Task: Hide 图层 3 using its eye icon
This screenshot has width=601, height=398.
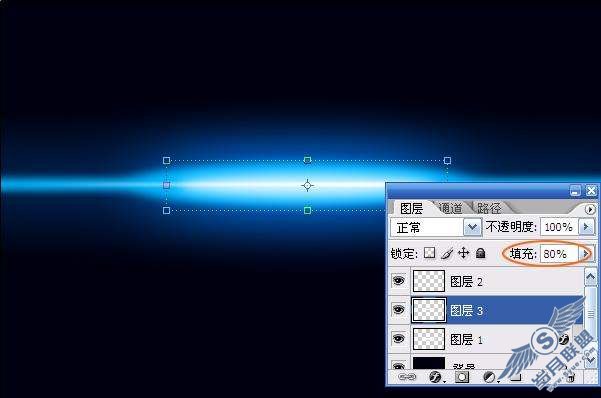Action: pos(399,309)
